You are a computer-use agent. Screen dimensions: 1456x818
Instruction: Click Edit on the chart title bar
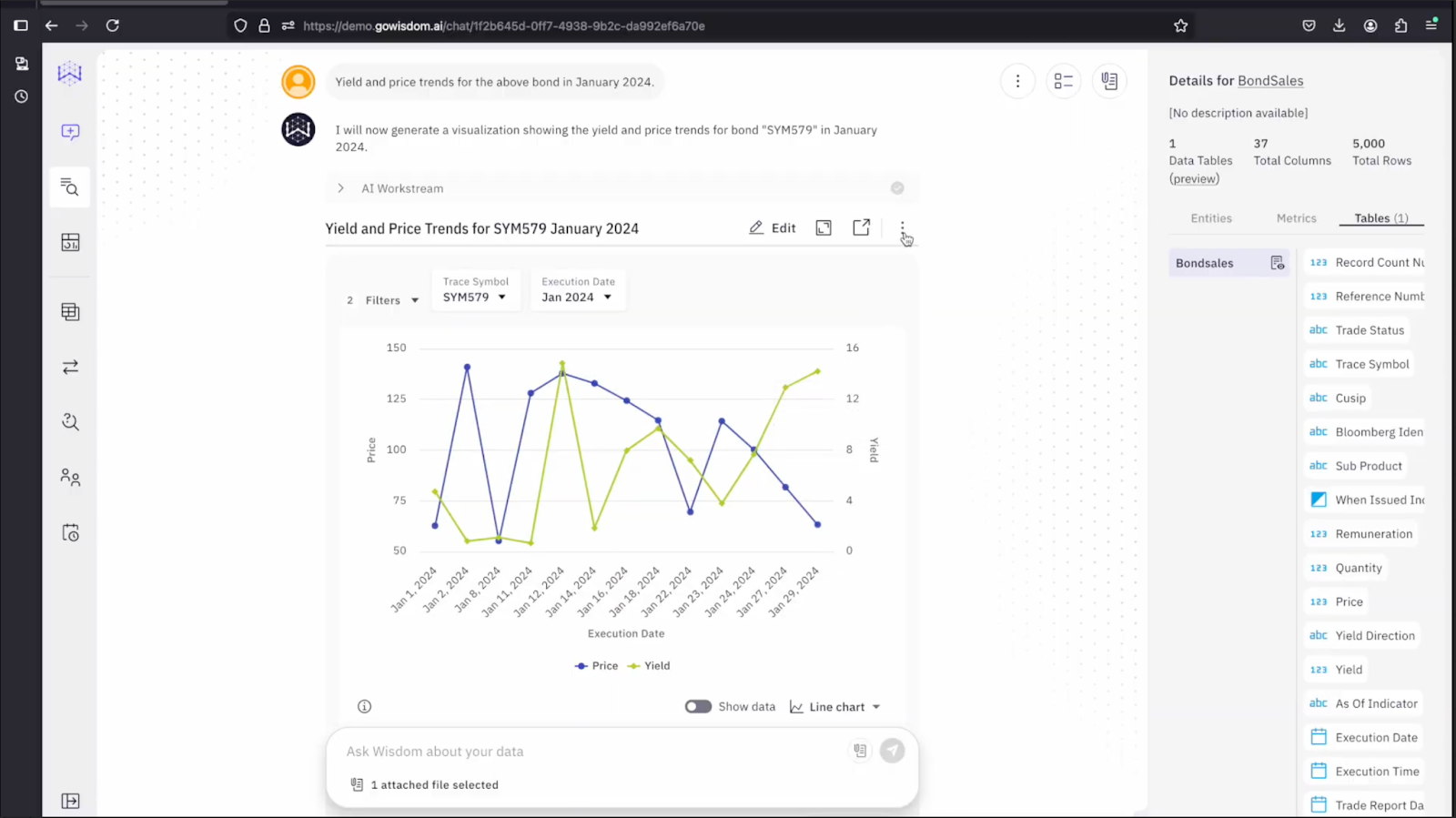point(773,228)
